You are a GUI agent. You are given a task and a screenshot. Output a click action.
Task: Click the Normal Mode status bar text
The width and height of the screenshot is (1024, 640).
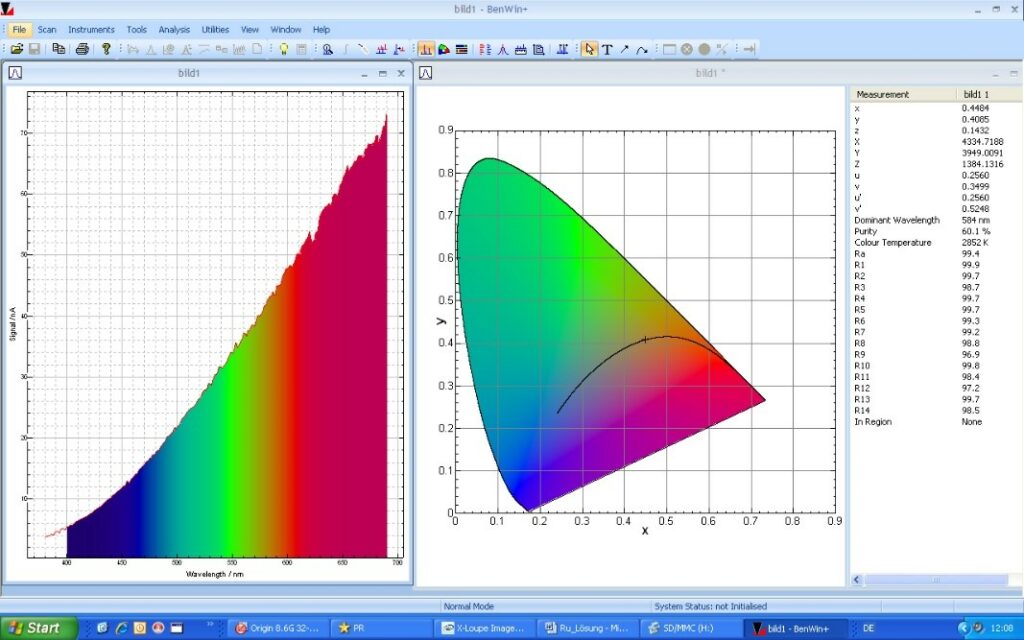[469, 606]
